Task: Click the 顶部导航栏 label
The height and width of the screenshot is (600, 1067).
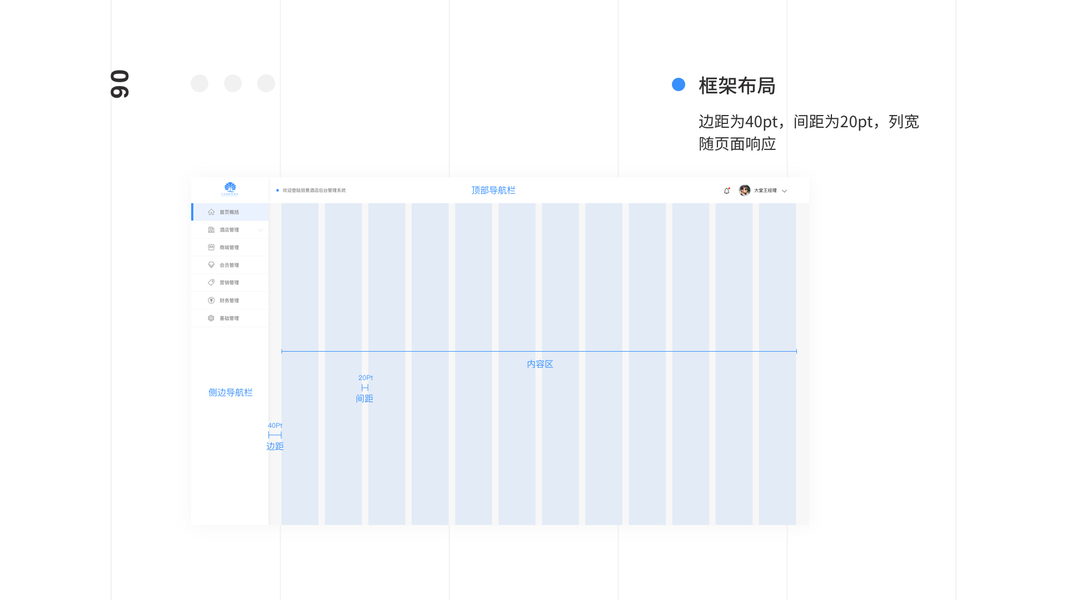Action: pos(493,190)
